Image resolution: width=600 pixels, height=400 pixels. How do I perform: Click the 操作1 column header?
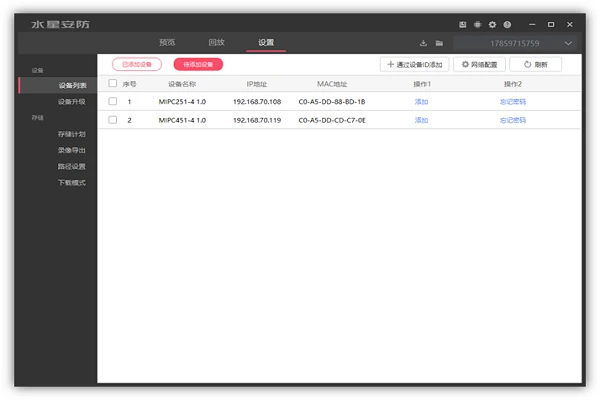pyautogui.click(x=422, y=84)
